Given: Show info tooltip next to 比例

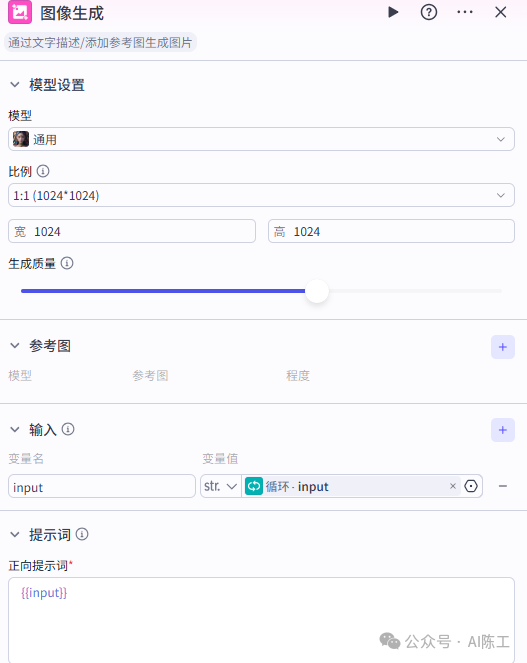Looking at the screenshot, I should click(x=43, y=171).
